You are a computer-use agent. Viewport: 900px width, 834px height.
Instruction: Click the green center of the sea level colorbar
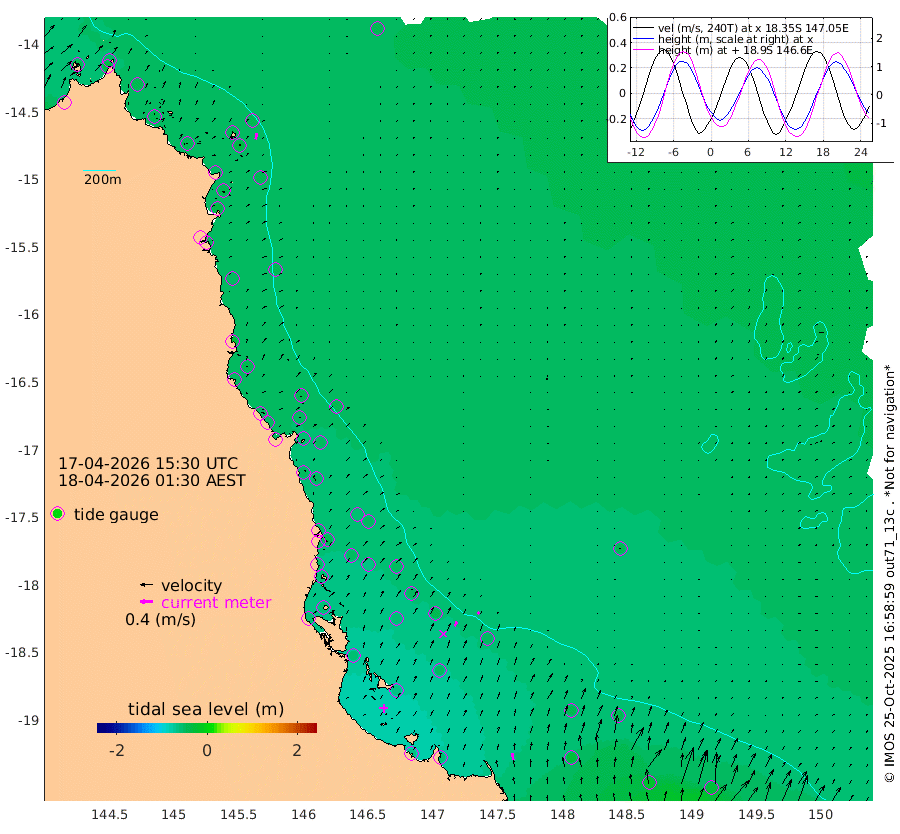coord(207,728)
